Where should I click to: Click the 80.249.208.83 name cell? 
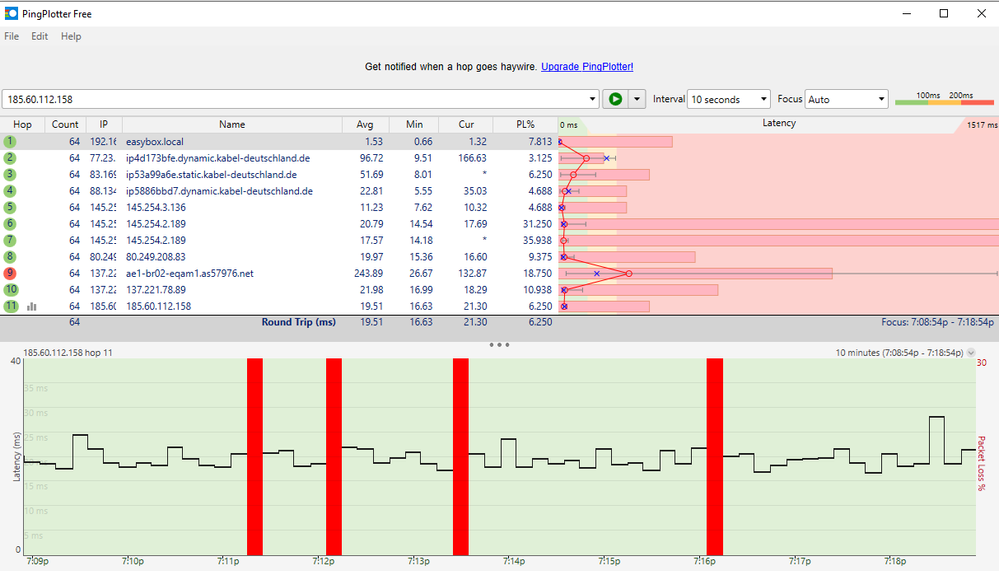tap(156, 257)
